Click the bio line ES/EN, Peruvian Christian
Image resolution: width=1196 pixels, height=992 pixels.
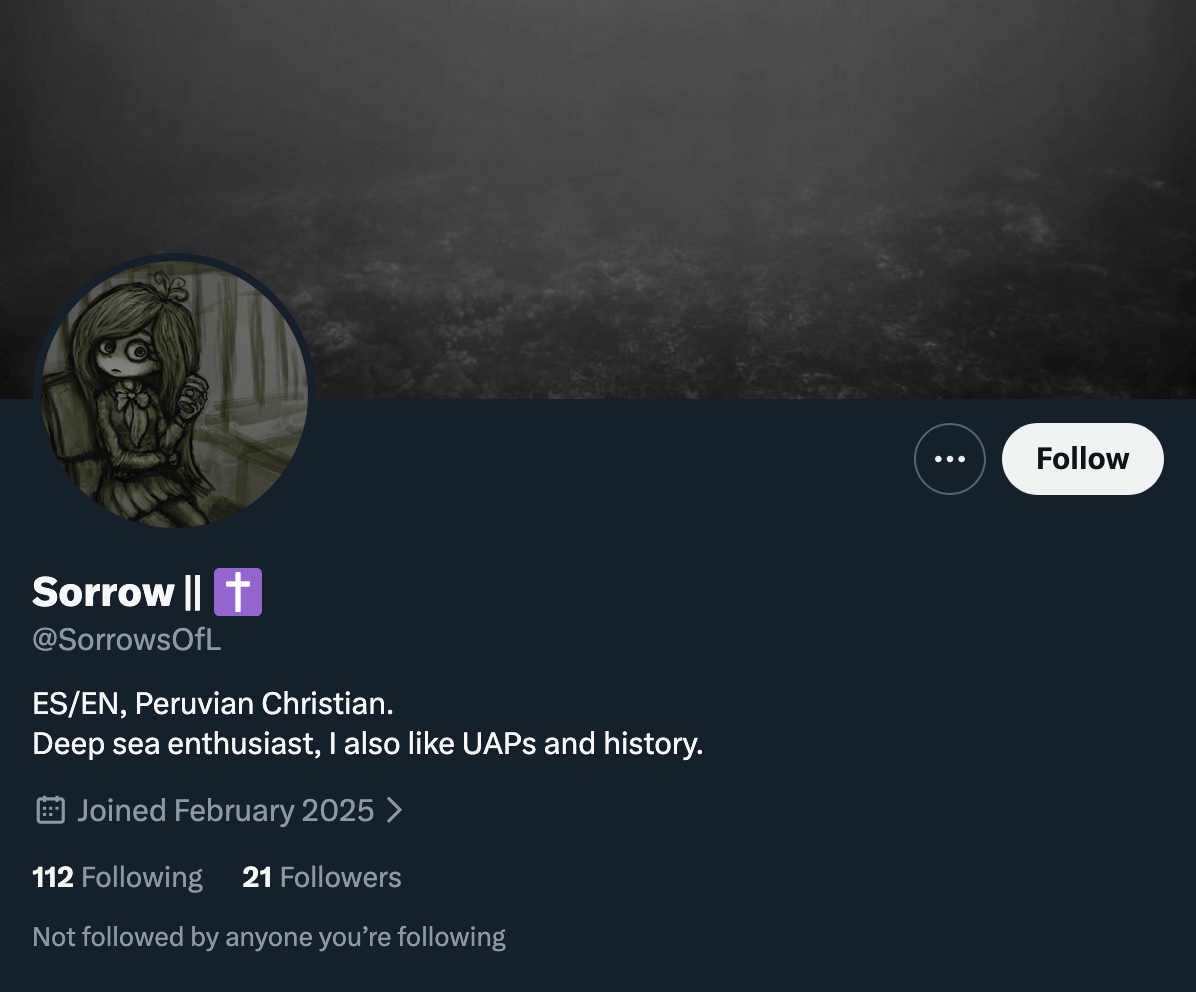[x=213, y=703]
